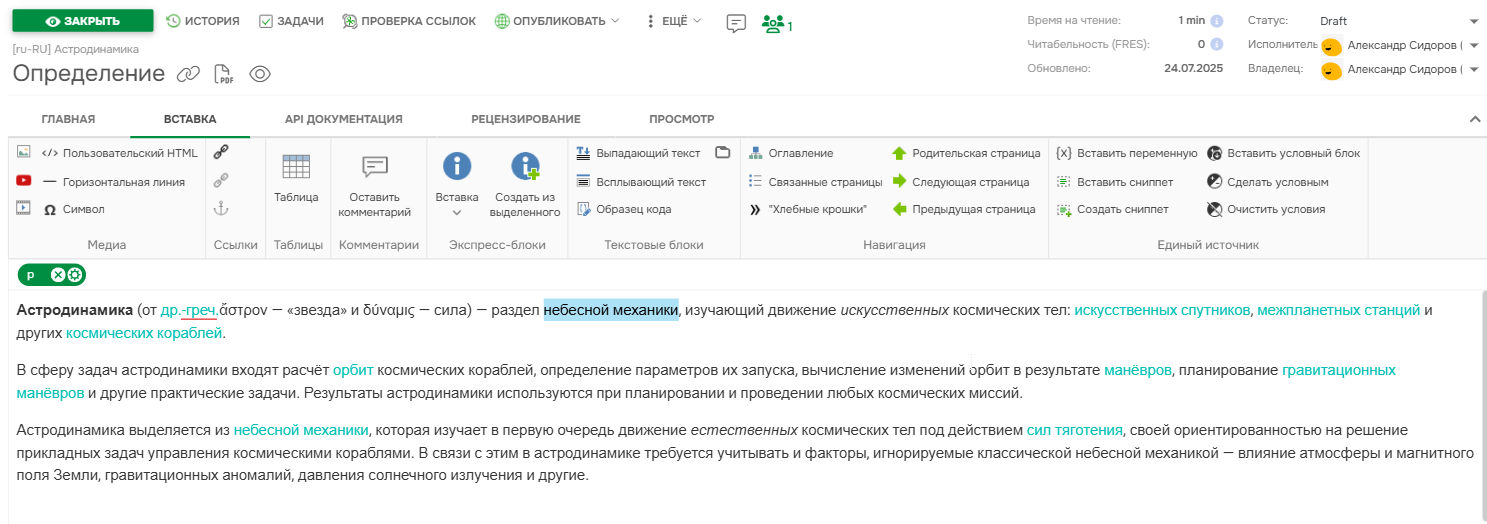Click the insert hyperlink icon
This screenshot has width=1487, height=524.
(x=221, y=152)
